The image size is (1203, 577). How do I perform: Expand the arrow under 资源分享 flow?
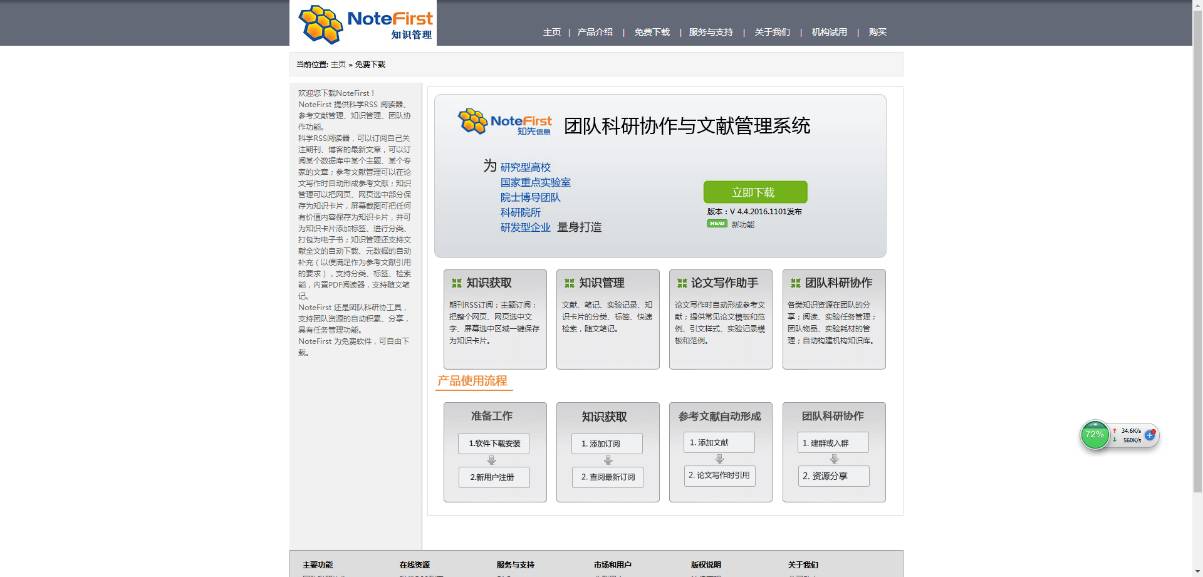tap(832, 460)
